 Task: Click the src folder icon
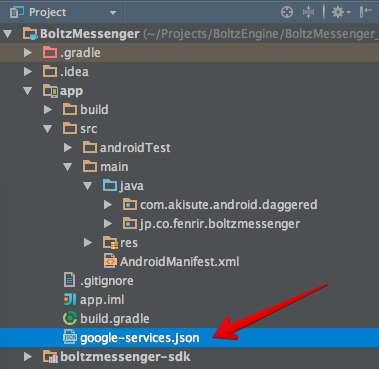(70, 128)
